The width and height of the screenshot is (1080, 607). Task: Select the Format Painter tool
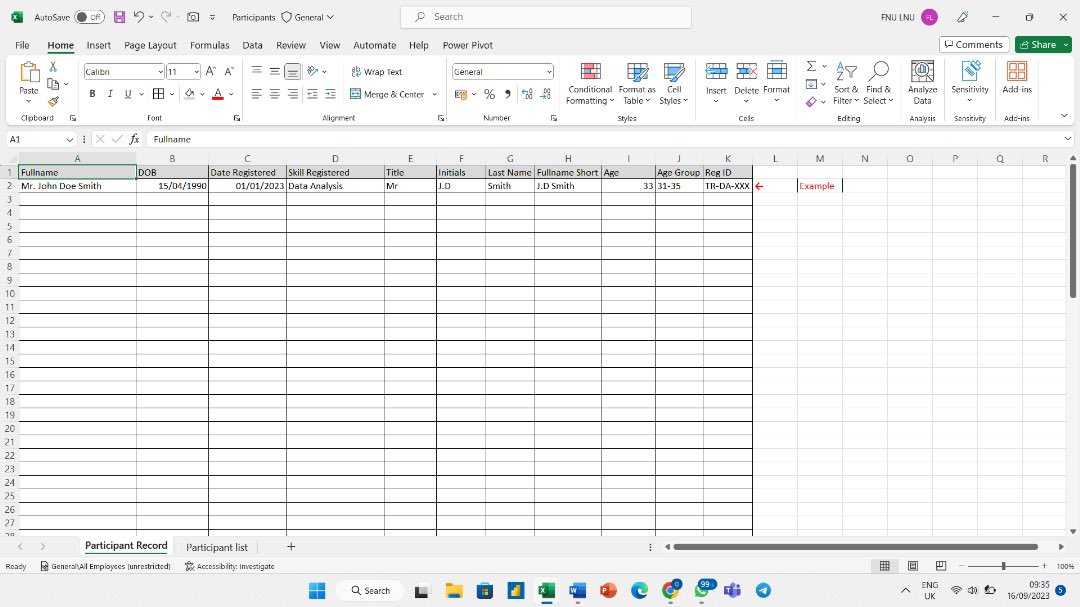click(x=55, y=99)
